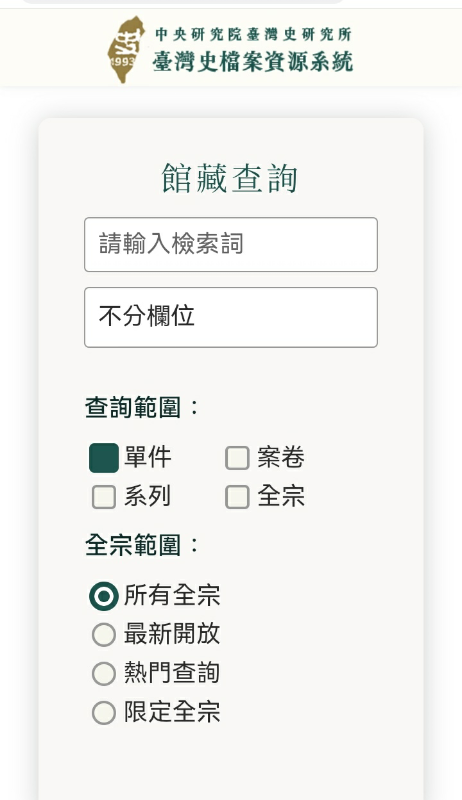Click the 限定全宗 label text

coord(172,712)
